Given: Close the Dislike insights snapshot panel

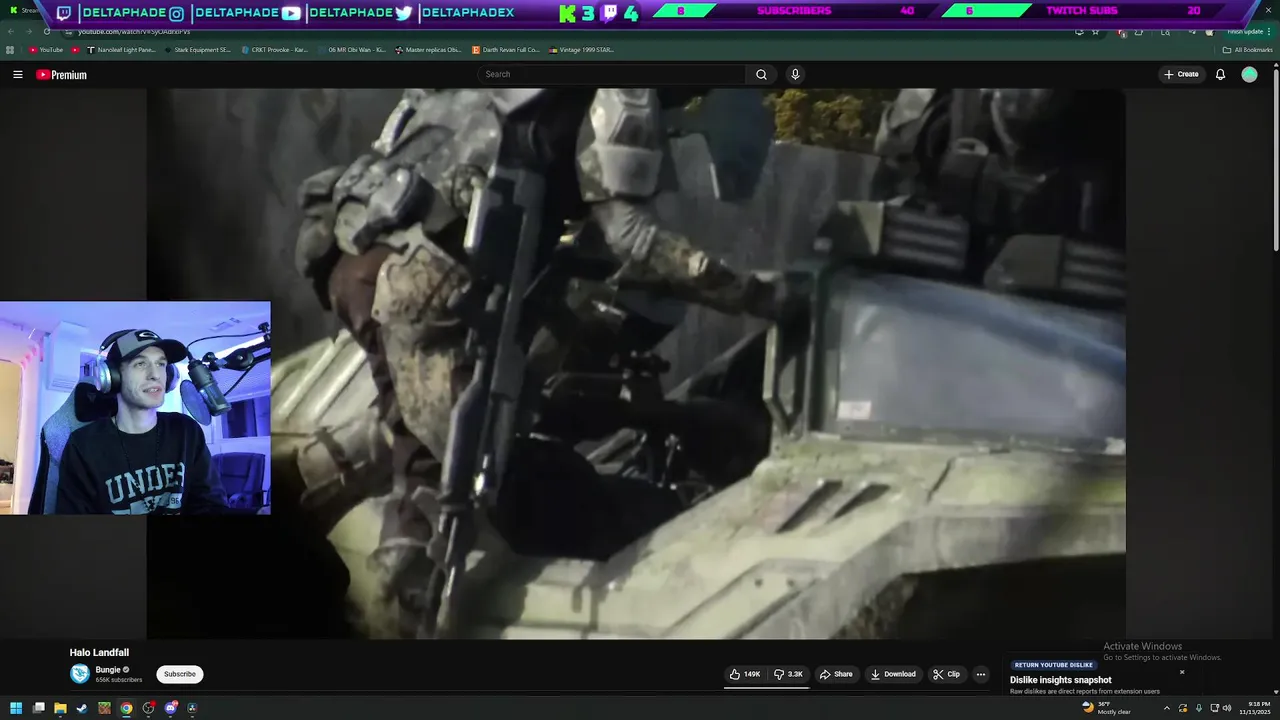Looking at the screenshot, I should click(1182, 672).
